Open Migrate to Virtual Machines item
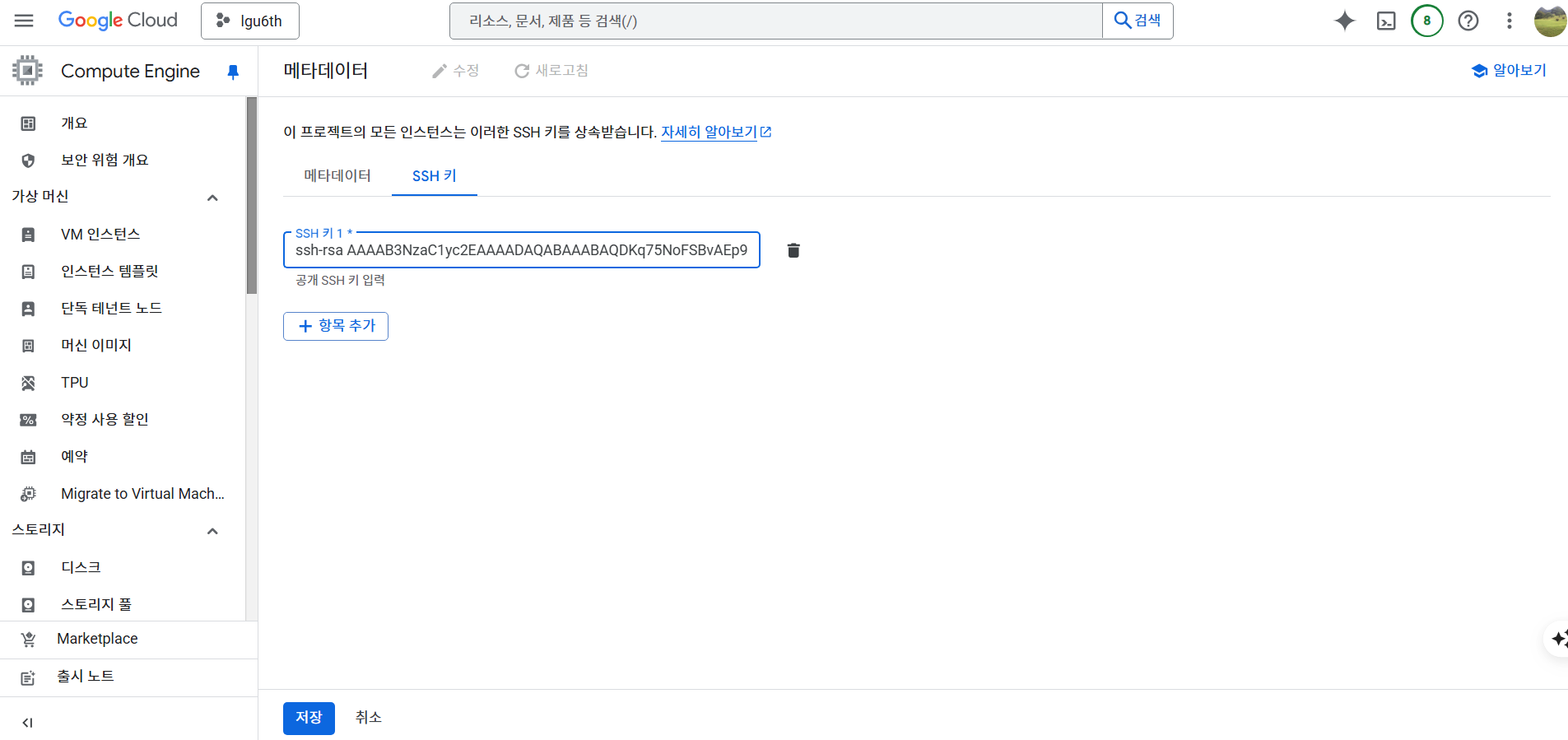The image size is (1568, 740). coord(123,494)
